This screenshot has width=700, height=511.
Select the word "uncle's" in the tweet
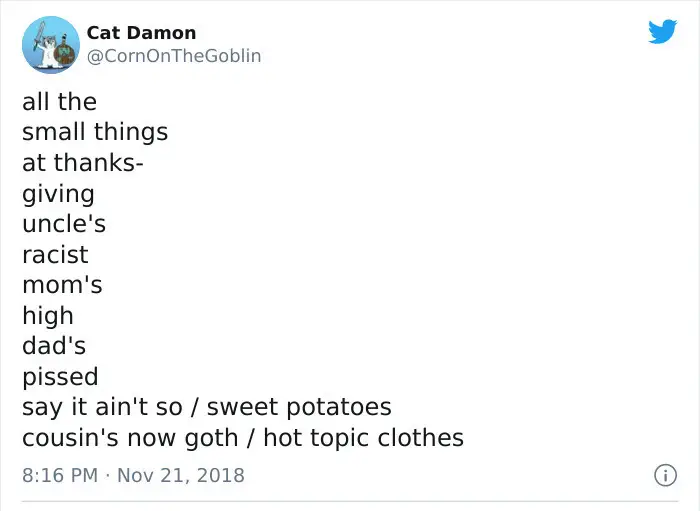click(x=64, y=224)
